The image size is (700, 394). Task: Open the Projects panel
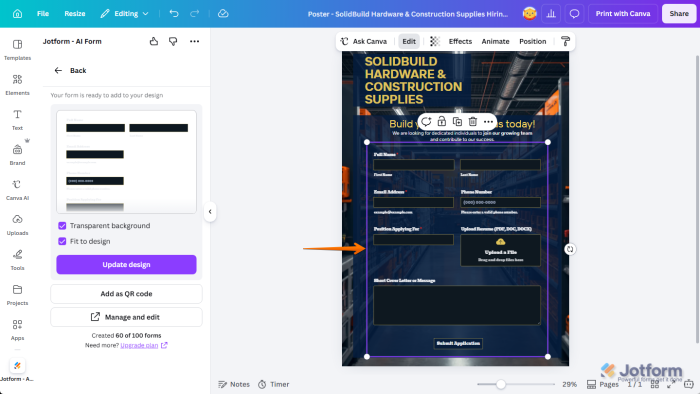click(17, 295)
